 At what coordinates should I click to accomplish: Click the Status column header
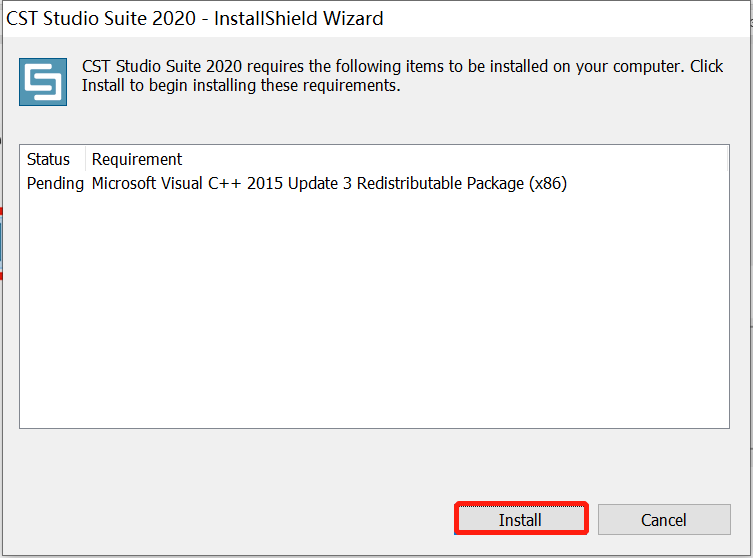pyautogui.click(x=49, y=159)
